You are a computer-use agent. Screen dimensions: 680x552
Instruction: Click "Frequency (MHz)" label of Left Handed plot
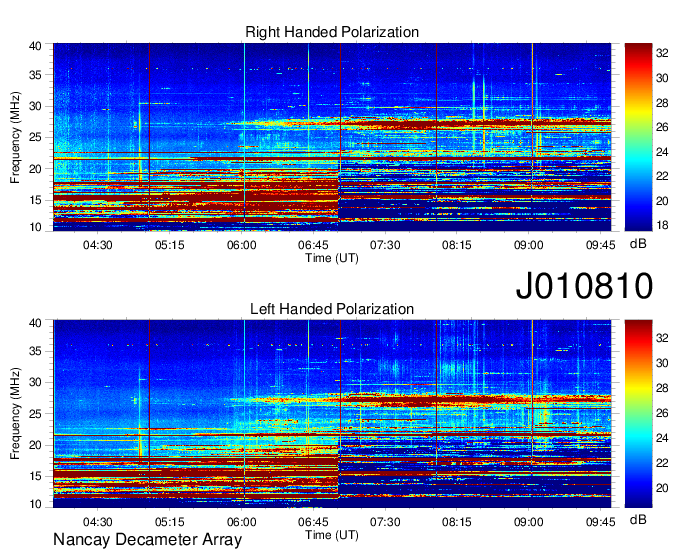coord(15,414)
